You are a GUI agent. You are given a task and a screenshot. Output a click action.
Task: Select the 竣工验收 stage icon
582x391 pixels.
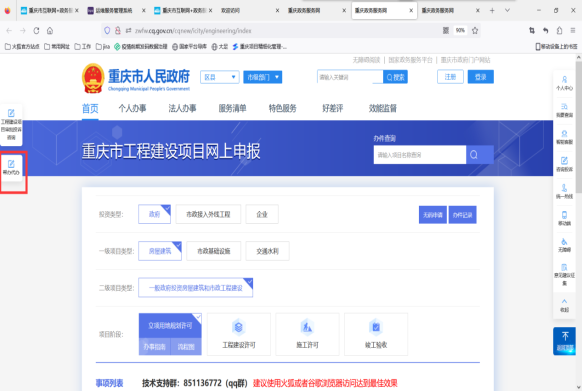[376, 334]
